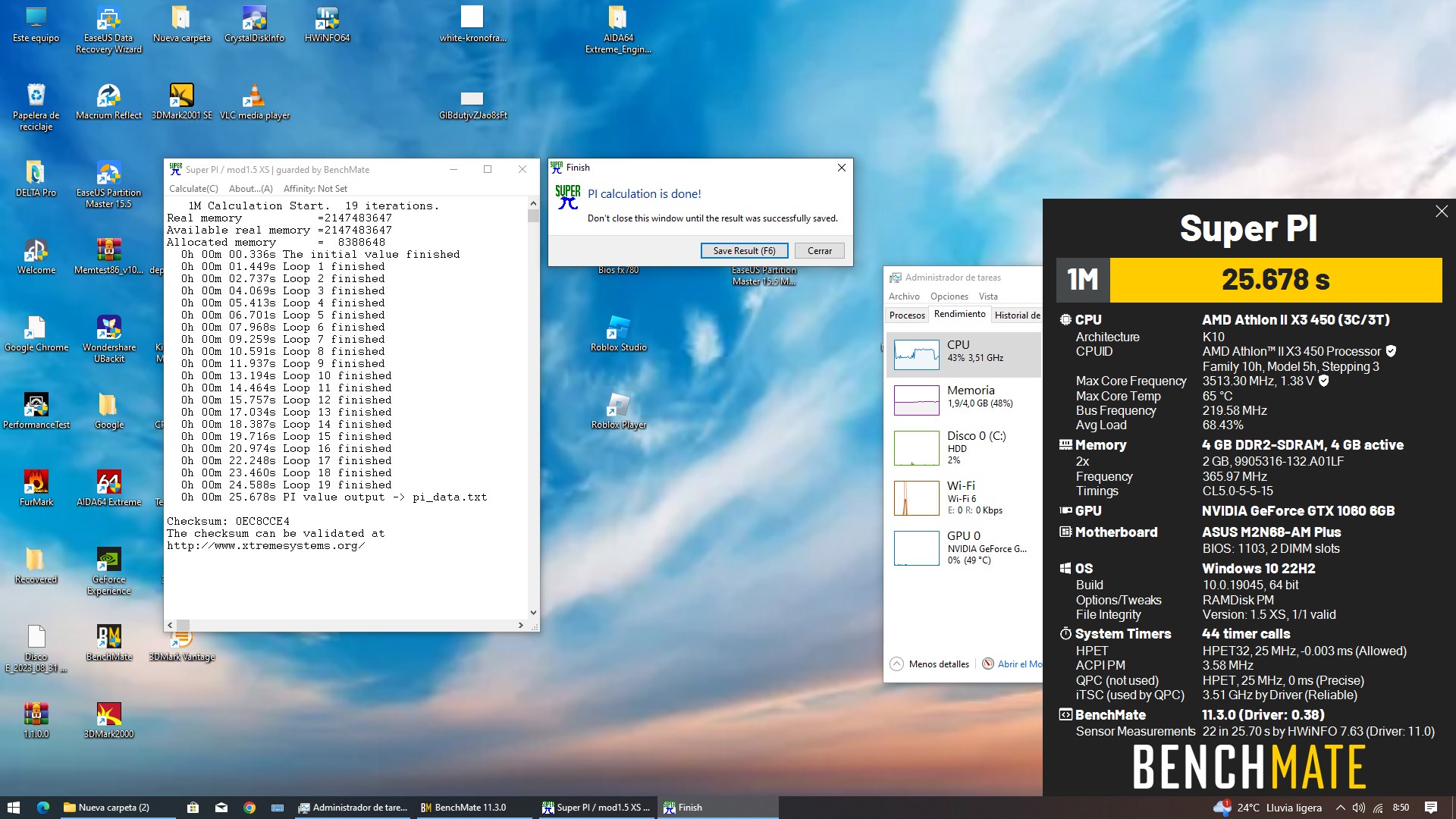Click the 25.678 s result value
Screen dimensions: 1456x819
[x=1276, y=280]
